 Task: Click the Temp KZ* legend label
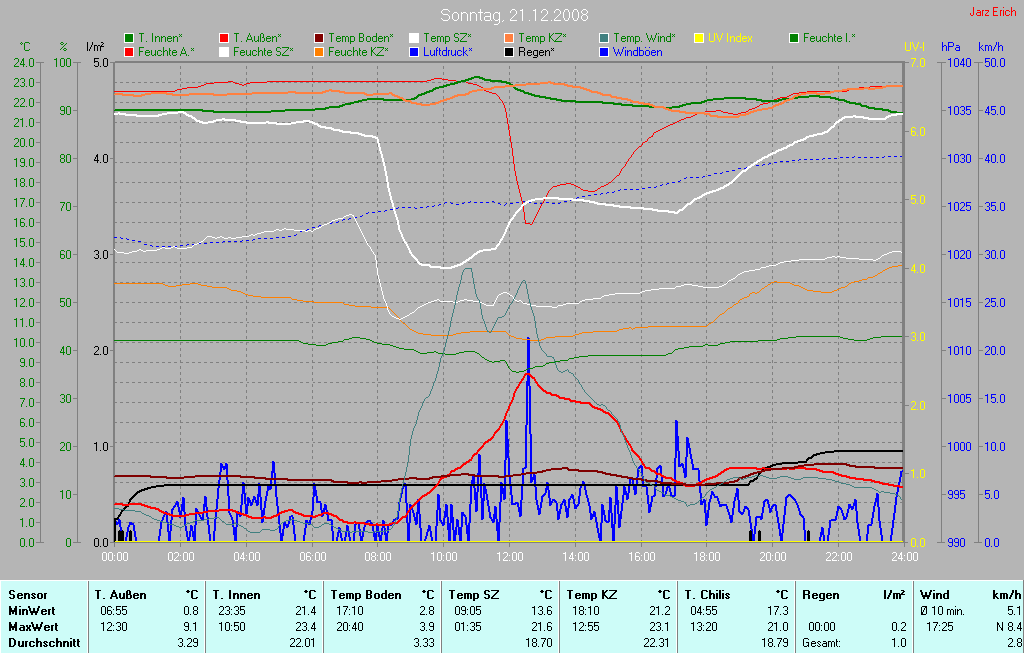point(543,38)
